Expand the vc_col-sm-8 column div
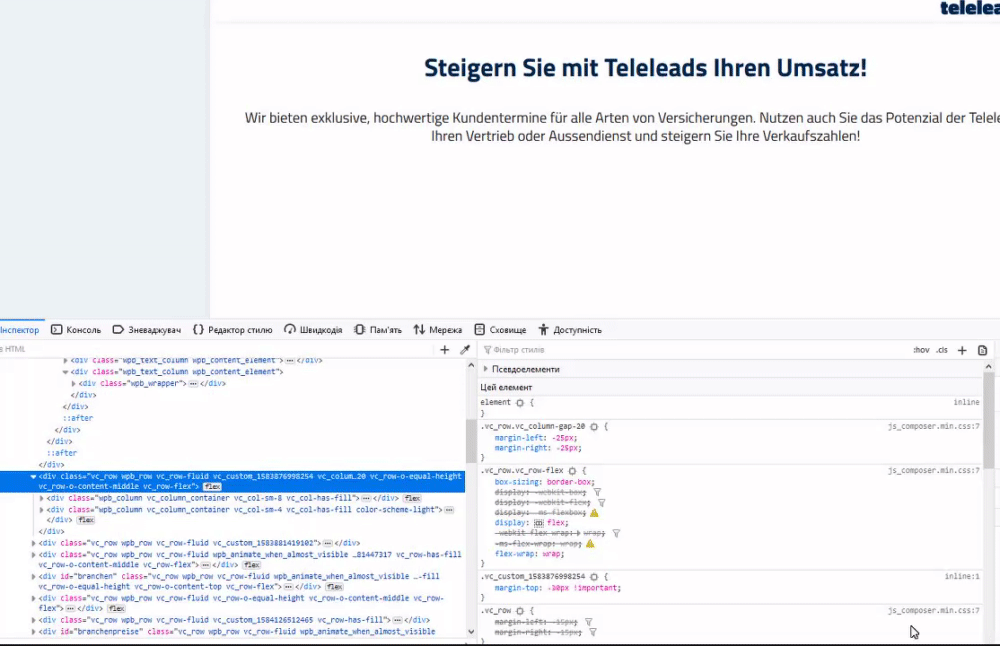1000x646 pixels. [x=41, y=498]
